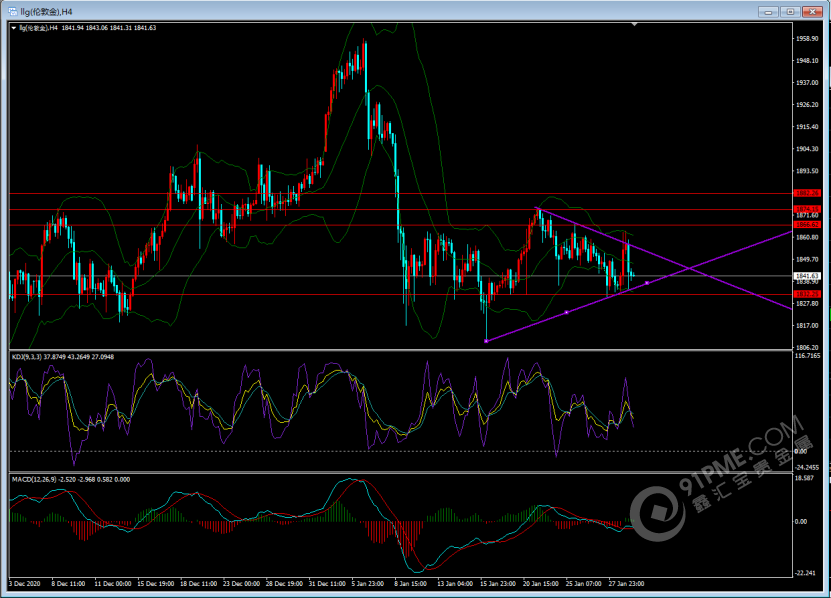
Task: Click the 31 Dec 11:00 time label
Action: pyautogui.click(x=327, y=584)
